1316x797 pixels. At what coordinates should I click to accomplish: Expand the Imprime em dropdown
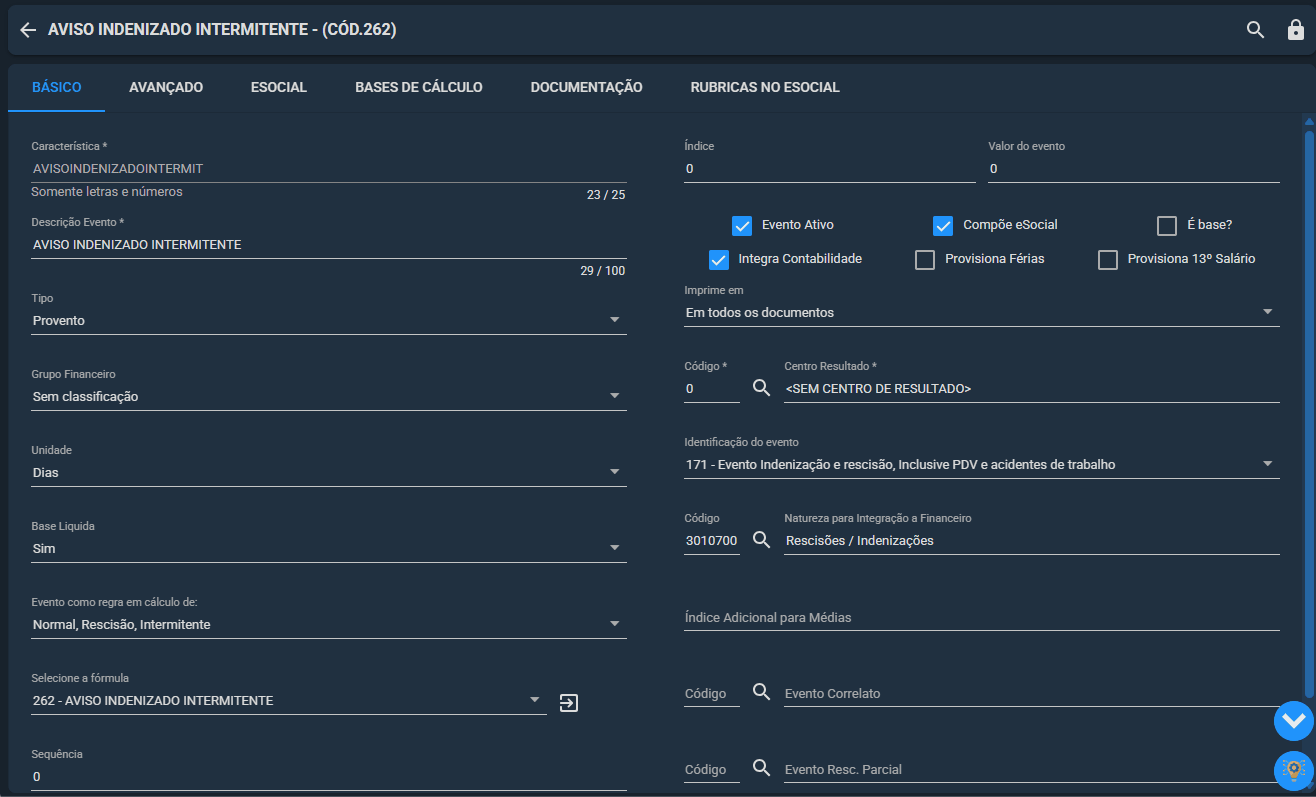[x=982, y=312]
